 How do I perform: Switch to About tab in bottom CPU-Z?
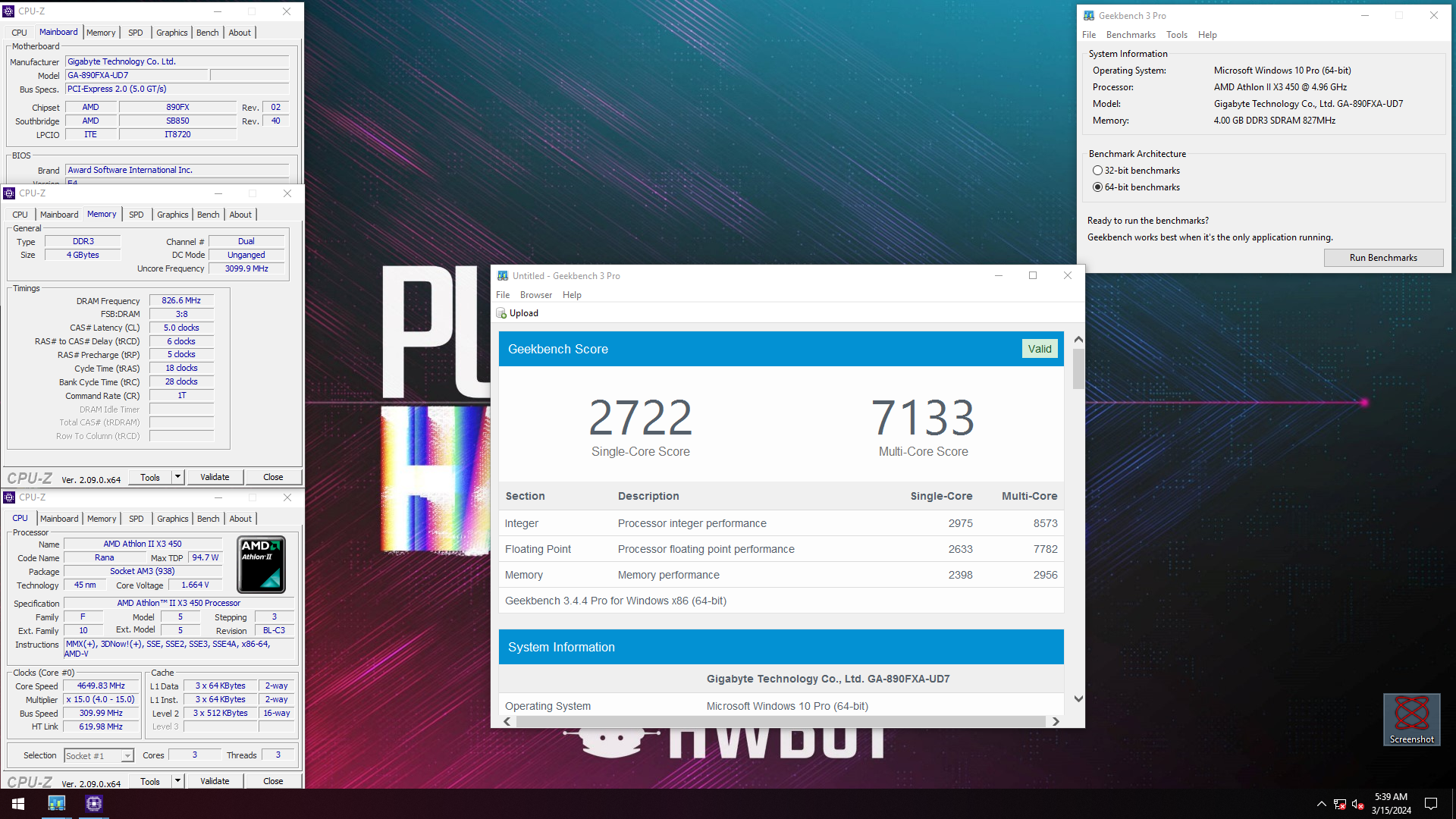point(240,519)
